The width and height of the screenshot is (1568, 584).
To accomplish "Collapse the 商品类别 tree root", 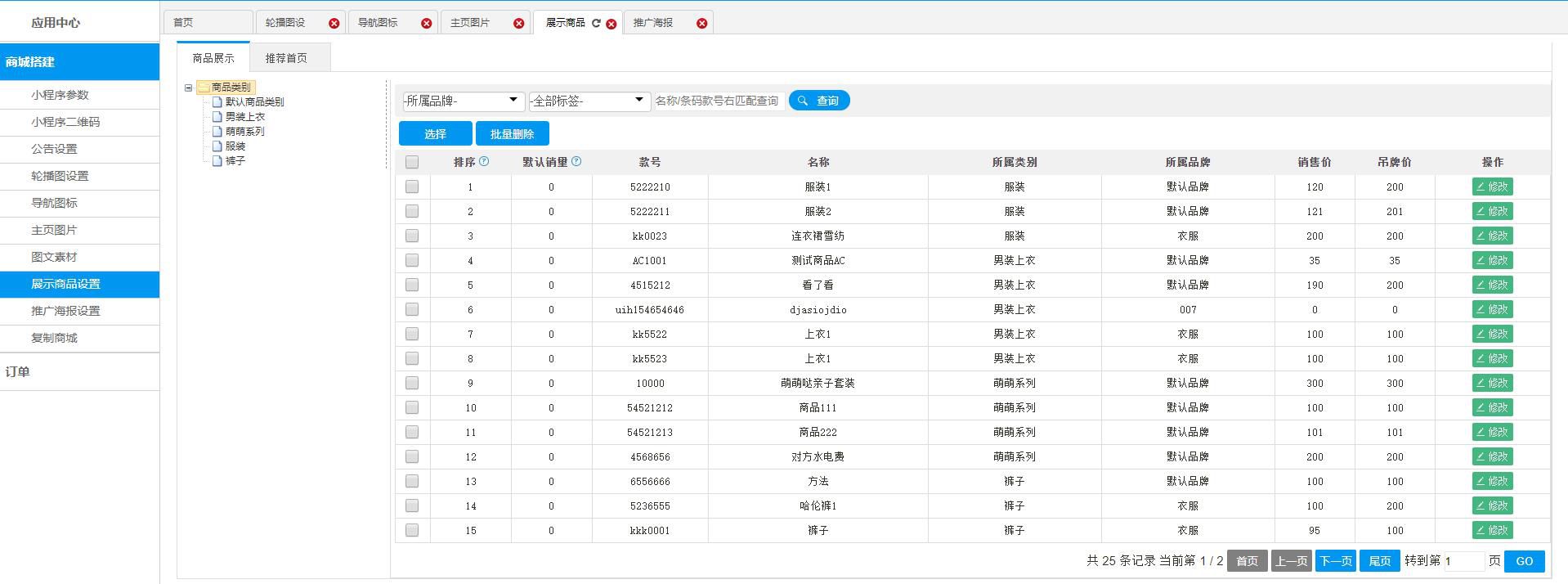I will (188, 88).
